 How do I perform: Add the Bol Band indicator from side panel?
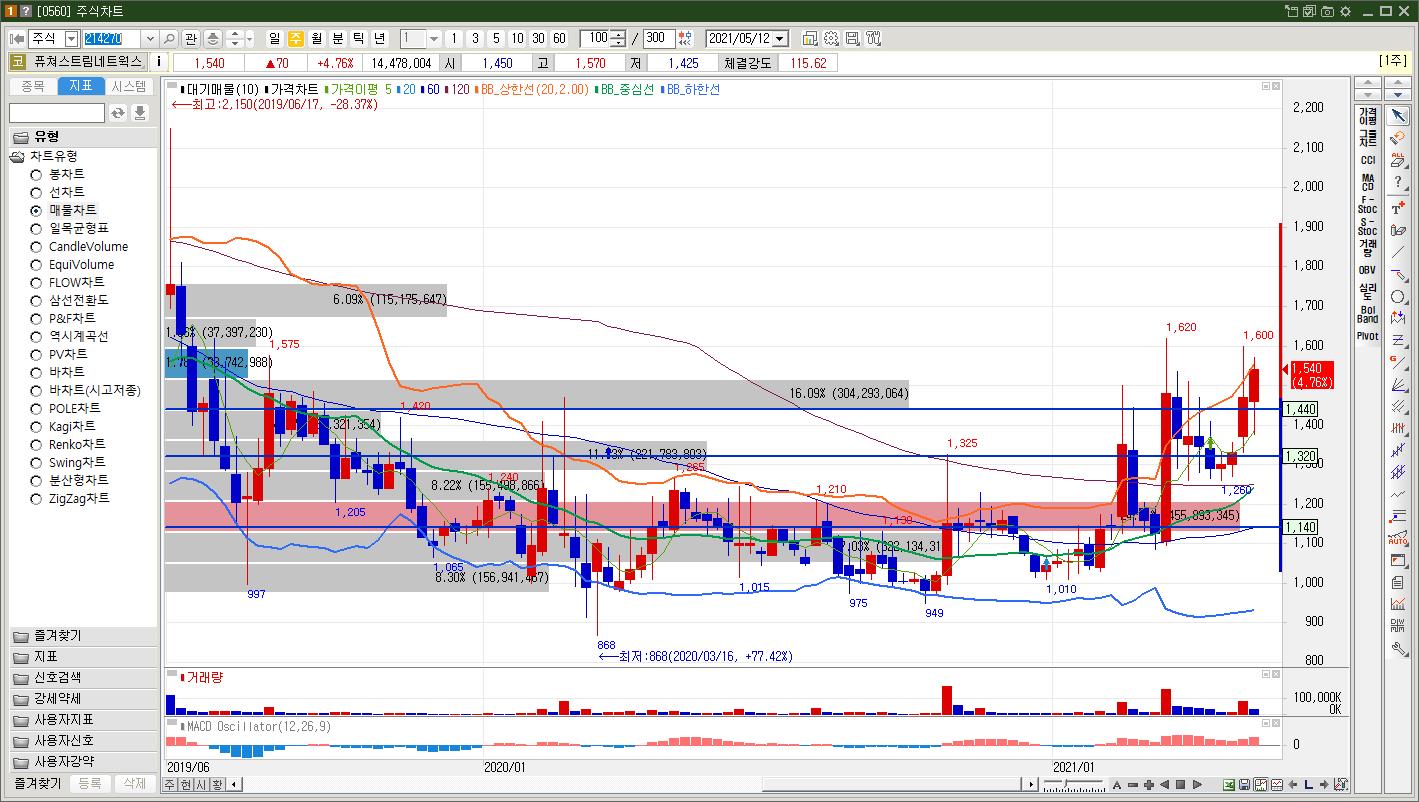click(1367, 314)
